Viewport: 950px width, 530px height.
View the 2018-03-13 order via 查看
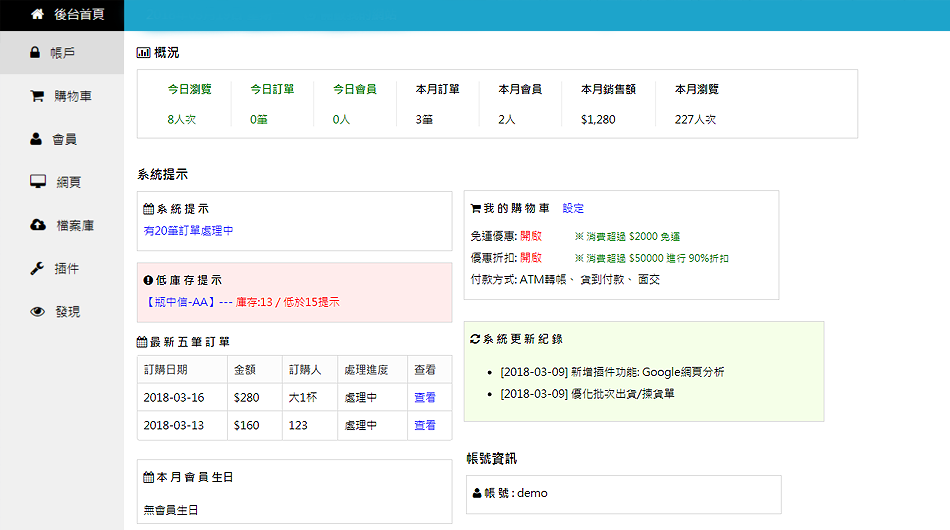click(425, 425)
